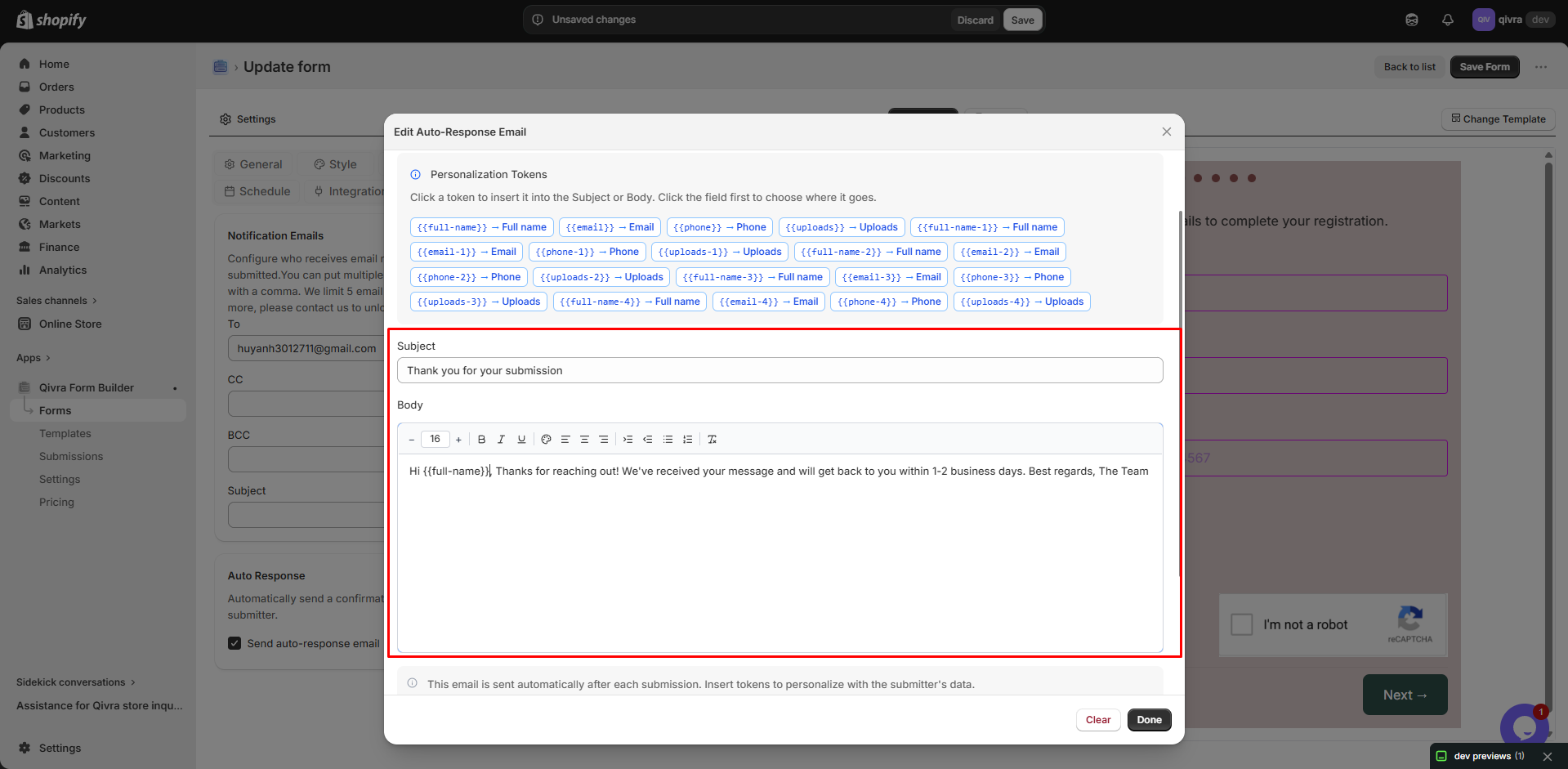Open Pricing under Qivra Form Builder
Image resolution: width=1568 pixels, height=769 pixels.
click(56, 502)
